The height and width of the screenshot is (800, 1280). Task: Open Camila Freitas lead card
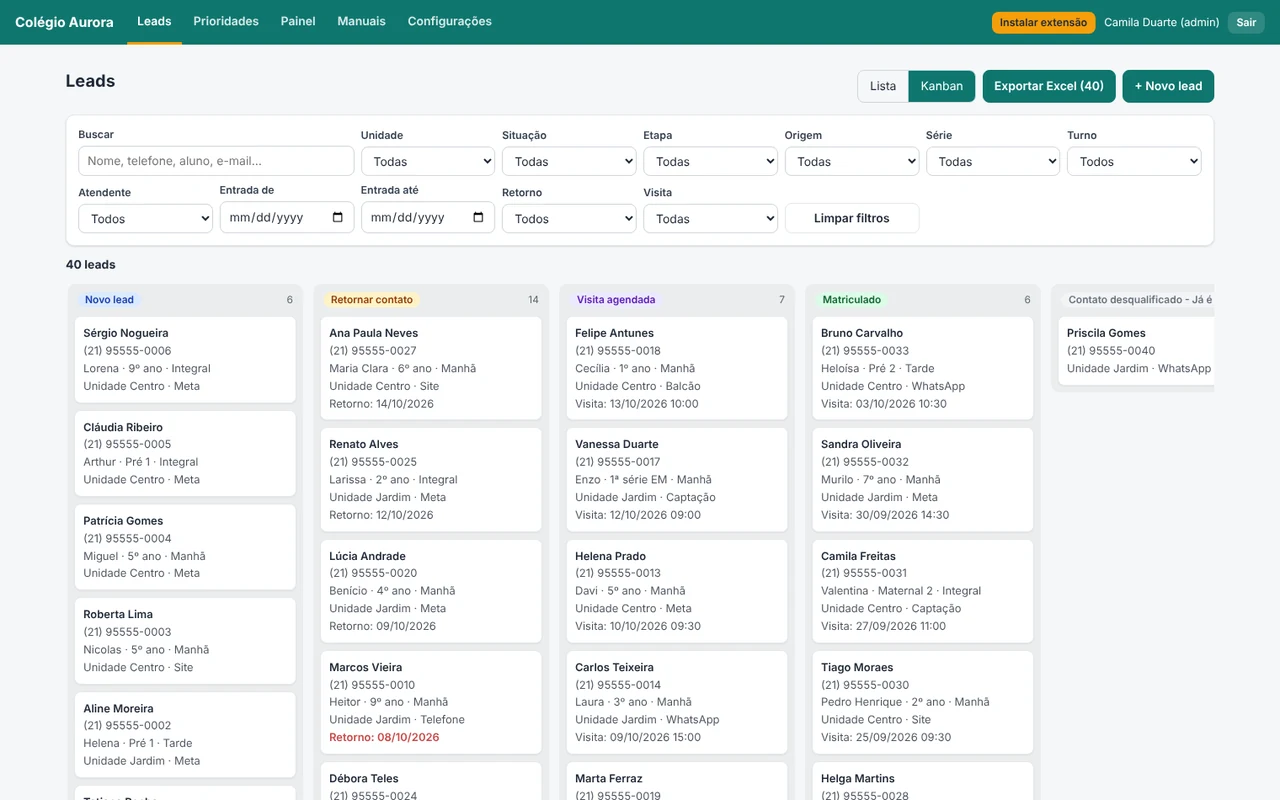pos(923,591)
